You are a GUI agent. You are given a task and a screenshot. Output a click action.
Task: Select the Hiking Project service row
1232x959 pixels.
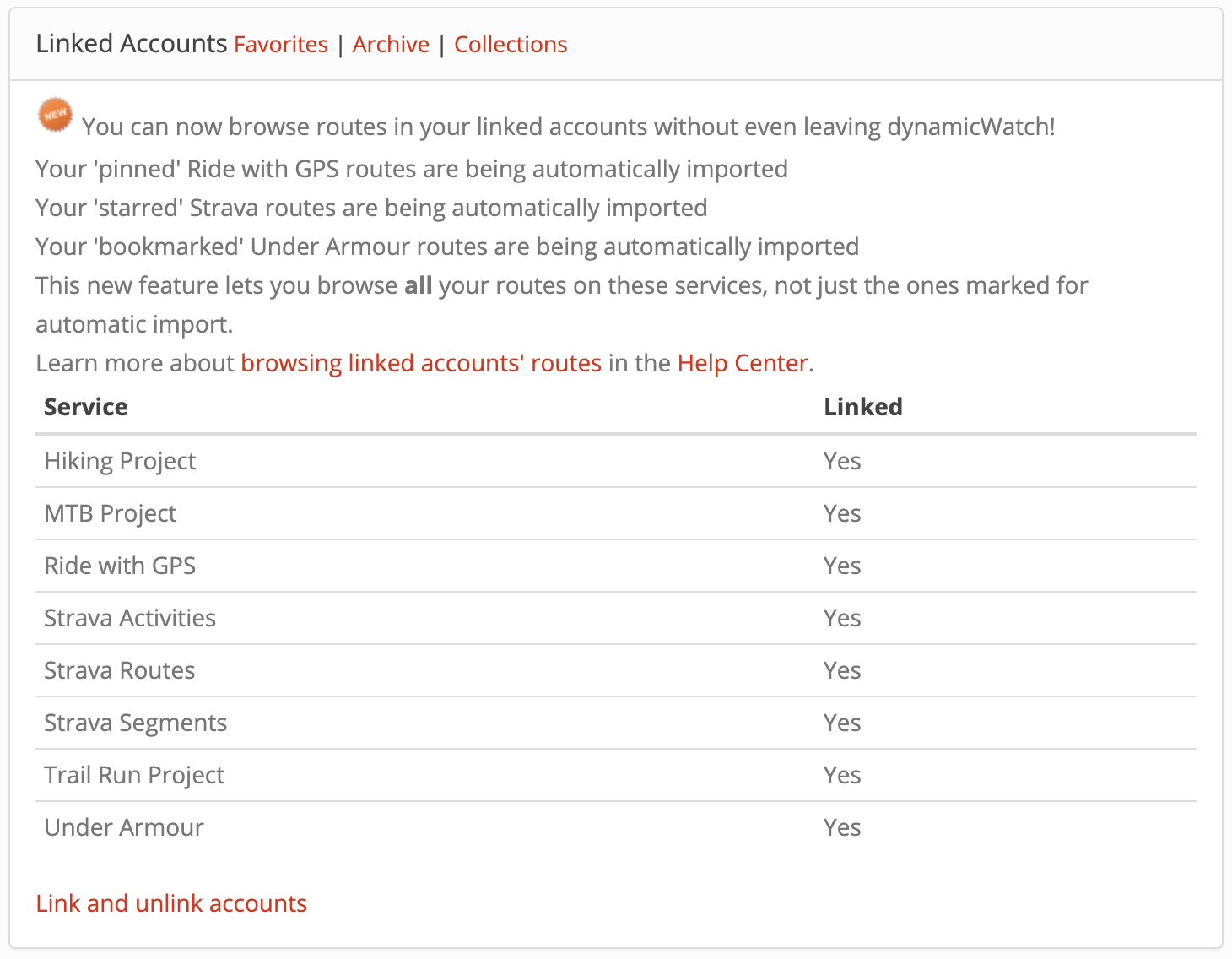[120, 461]
